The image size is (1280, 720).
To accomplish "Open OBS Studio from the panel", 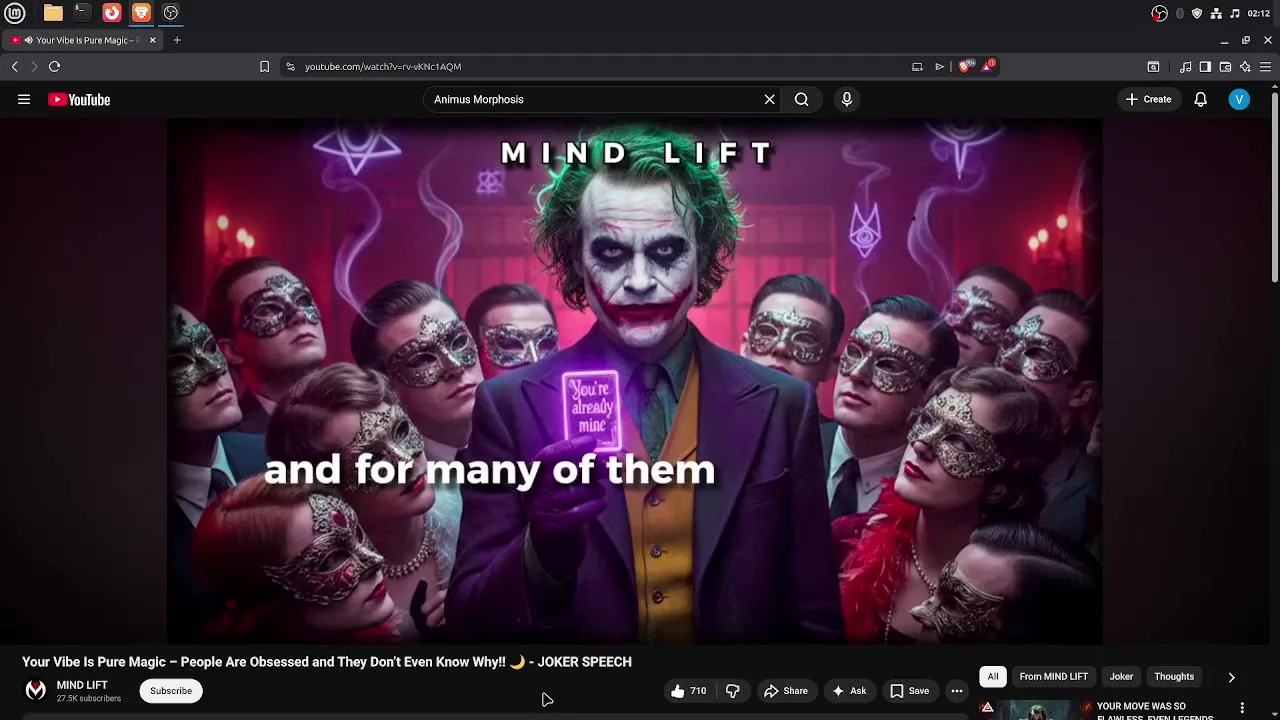I will (x=171, y=13).
